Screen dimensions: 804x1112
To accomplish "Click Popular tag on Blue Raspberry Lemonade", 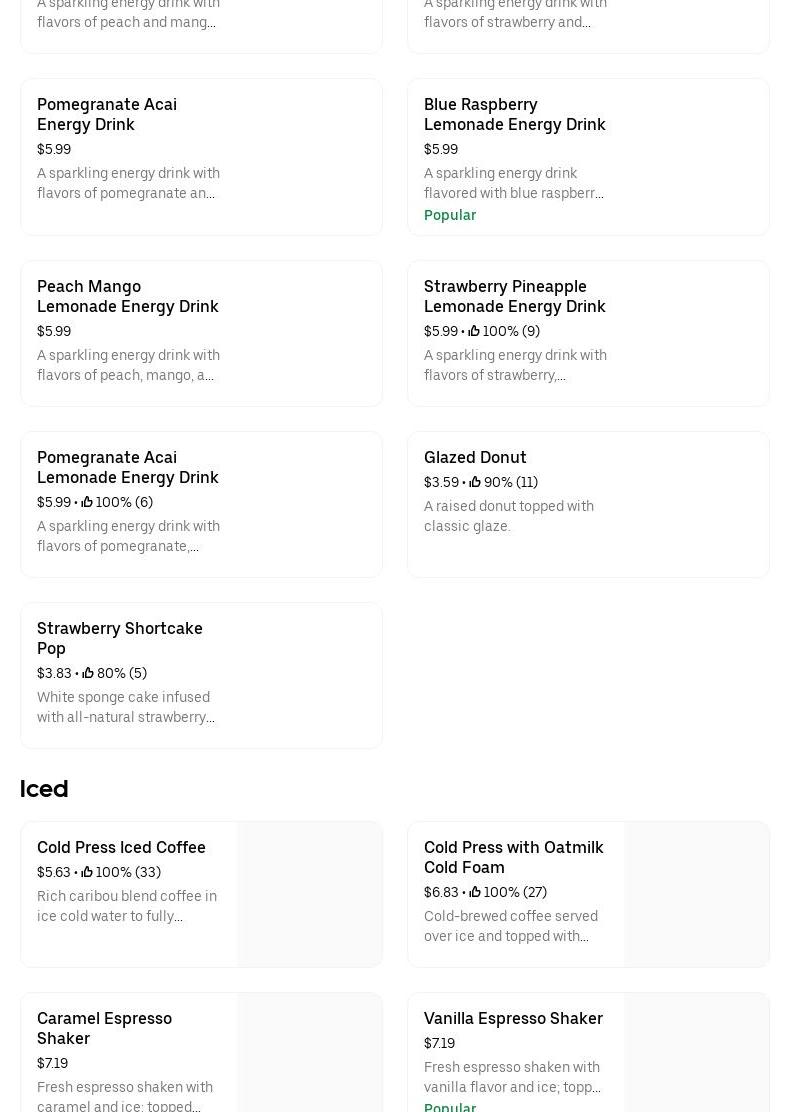I will 450,215.
